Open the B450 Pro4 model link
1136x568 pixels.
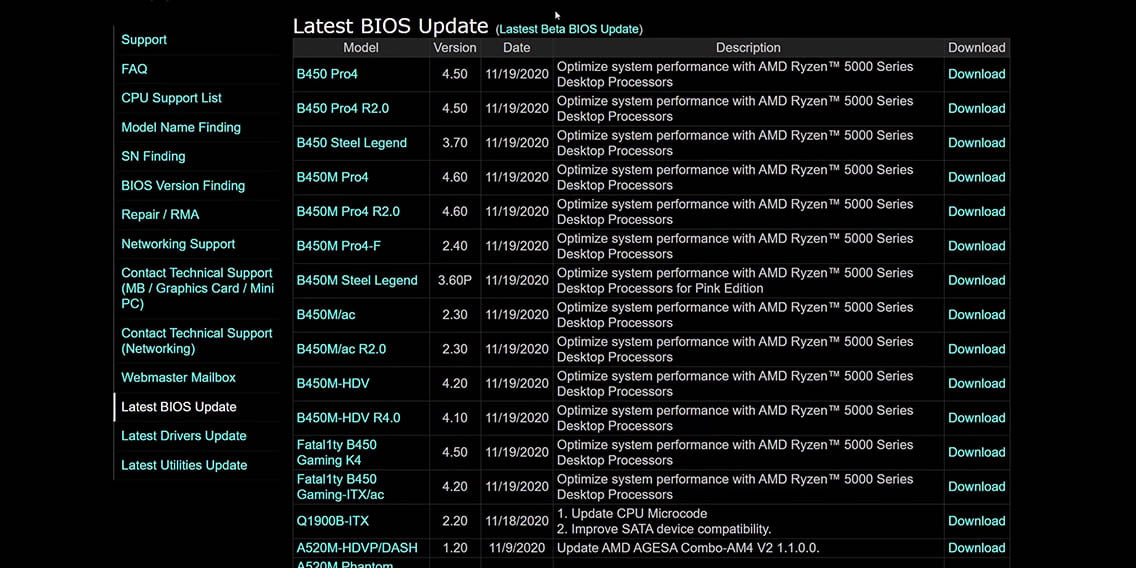327,74
